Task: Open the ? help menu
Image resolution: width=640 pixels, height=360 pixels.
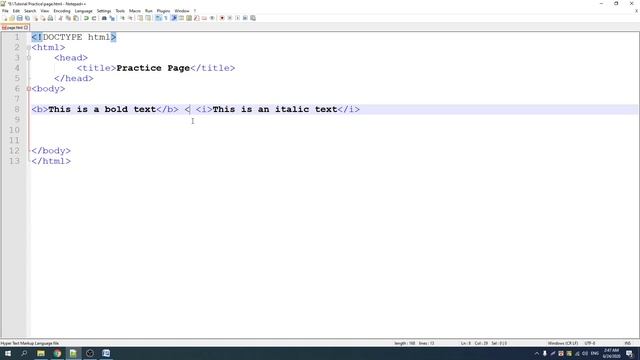Action: (x=195, y=11)
